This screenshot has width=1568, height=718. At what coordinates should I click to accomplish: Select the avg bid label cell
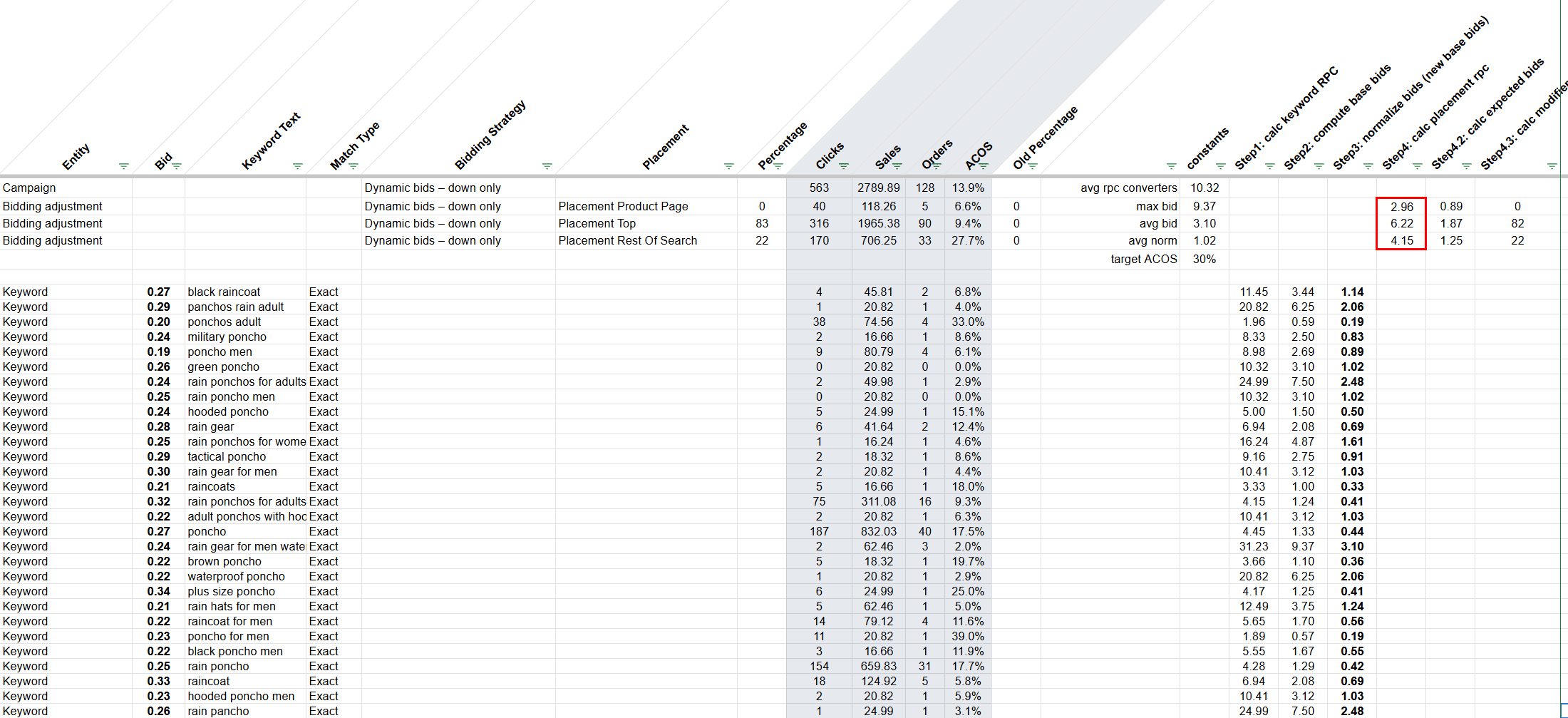[1110, 223]
